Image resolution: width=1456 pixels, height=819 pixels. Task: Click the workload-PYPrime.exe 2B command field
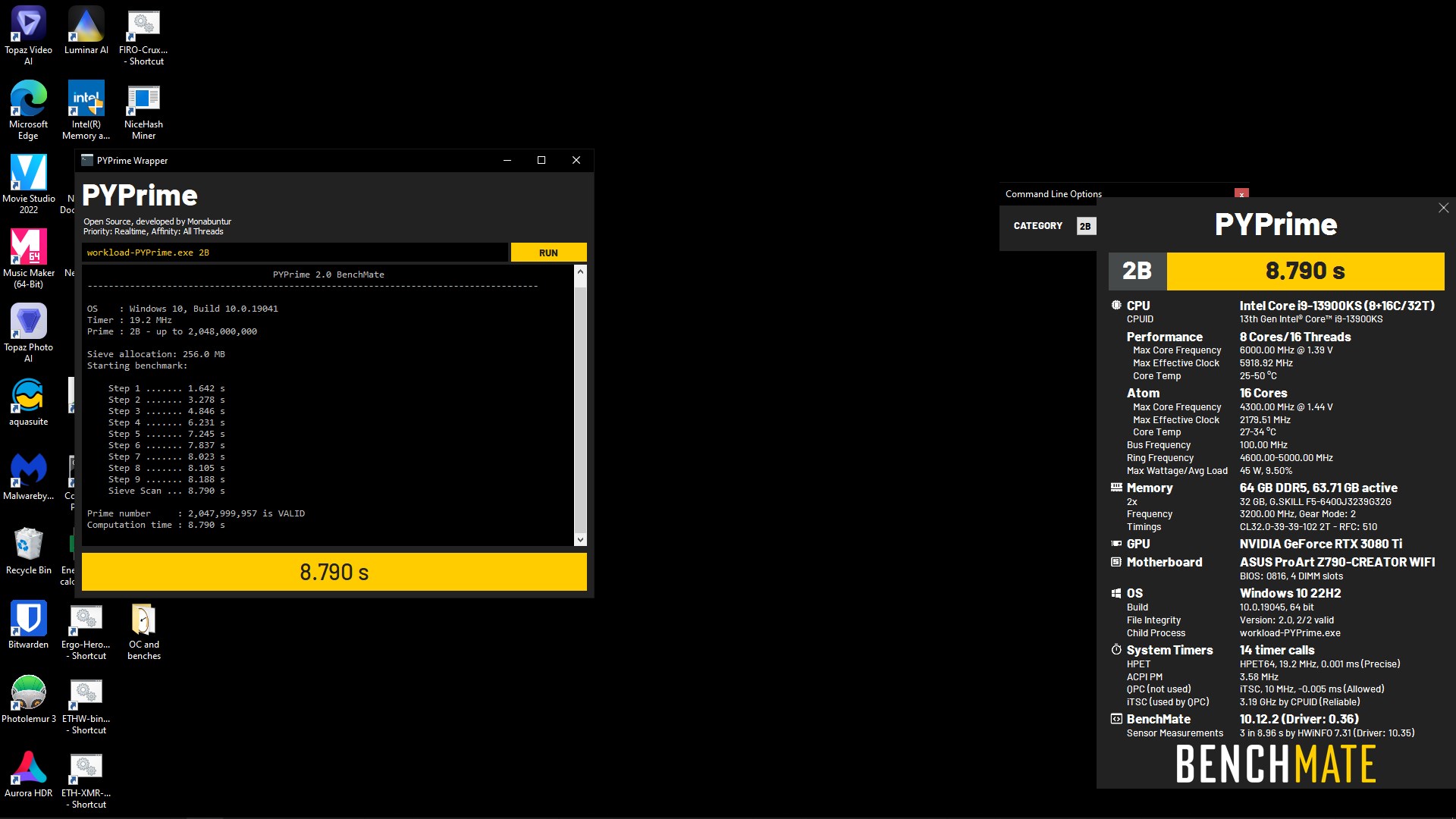pyautogui.click(x=295, y=253)
